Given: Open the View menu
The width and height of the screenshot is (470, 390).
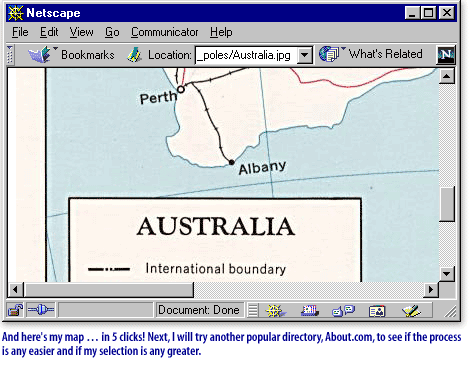Looking at the screenshot, I should (x=82, y=32).
